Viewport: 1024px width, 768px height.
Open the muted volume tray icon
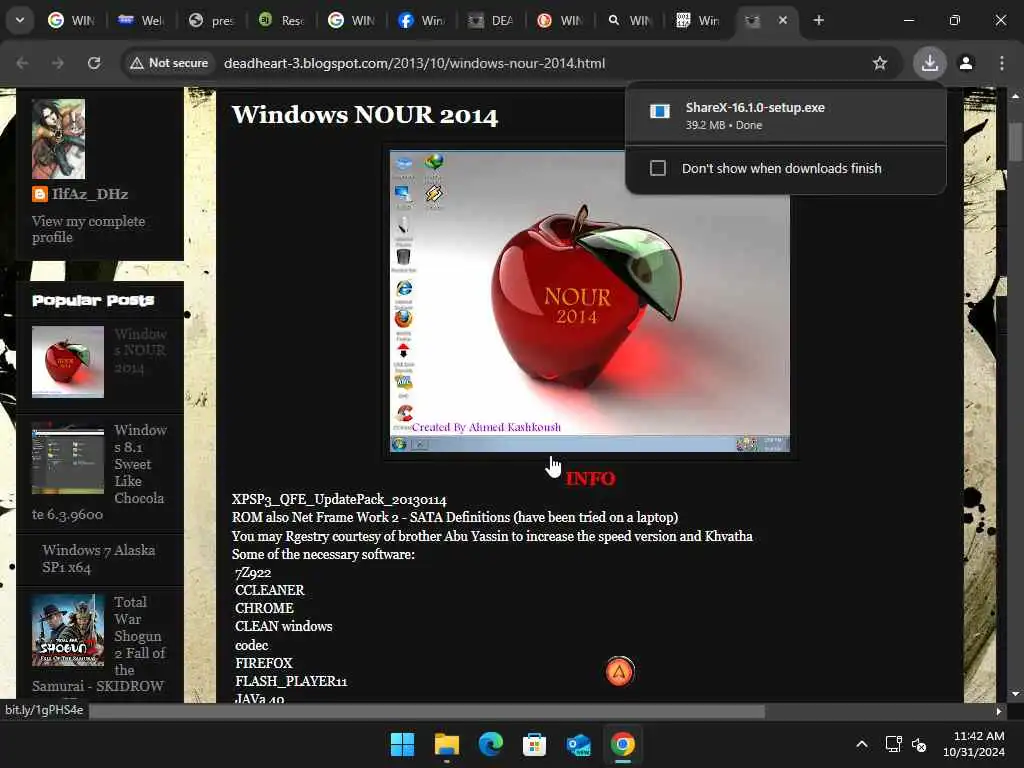tap(920, 744)
